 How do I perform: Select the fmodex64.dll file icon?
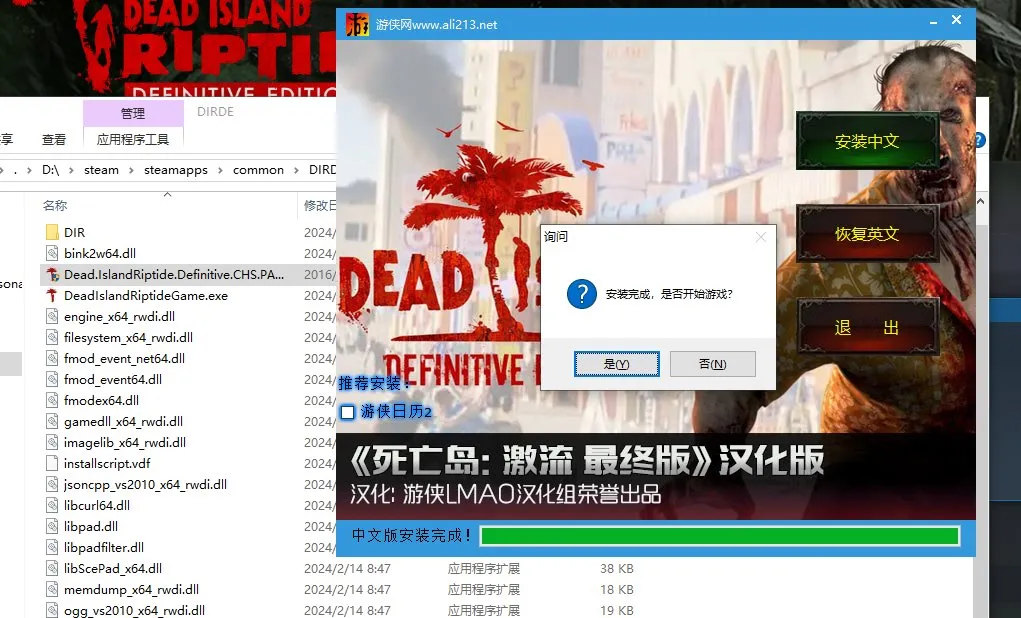[52, 400]
